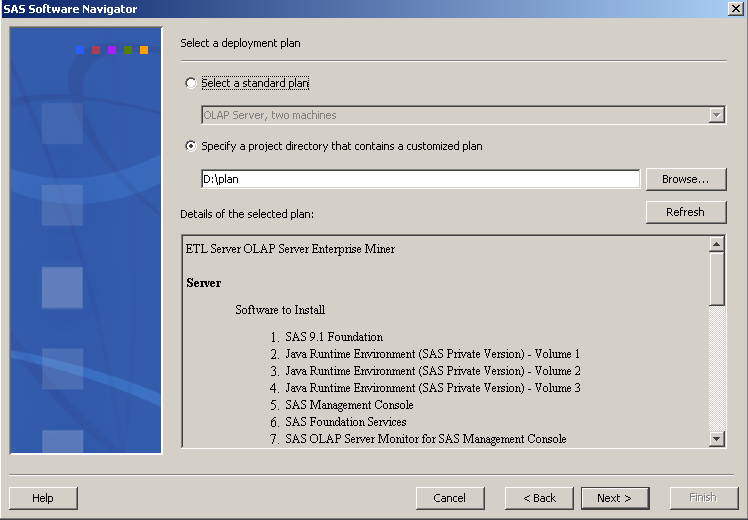Click the plan details scroll up arrow
The height and width of the screenshot is (520, 748).
[717, 244]
